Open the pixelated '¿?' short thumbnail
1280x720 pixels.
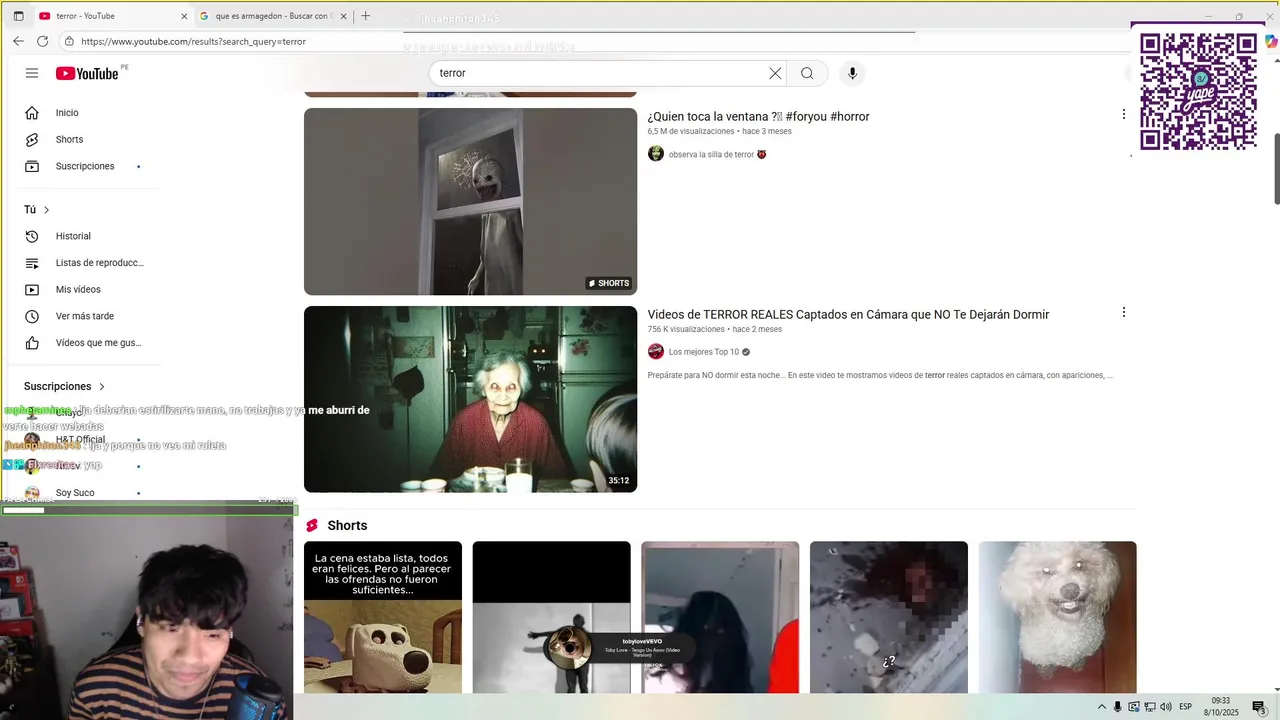pyautogui.click(x=889, y=617)
